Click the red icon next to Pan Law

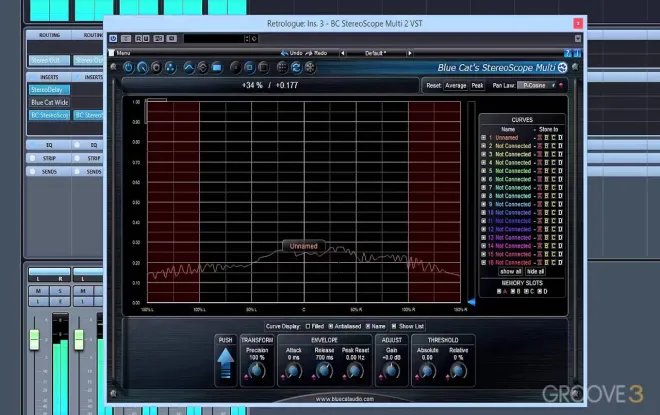[561, 85]
